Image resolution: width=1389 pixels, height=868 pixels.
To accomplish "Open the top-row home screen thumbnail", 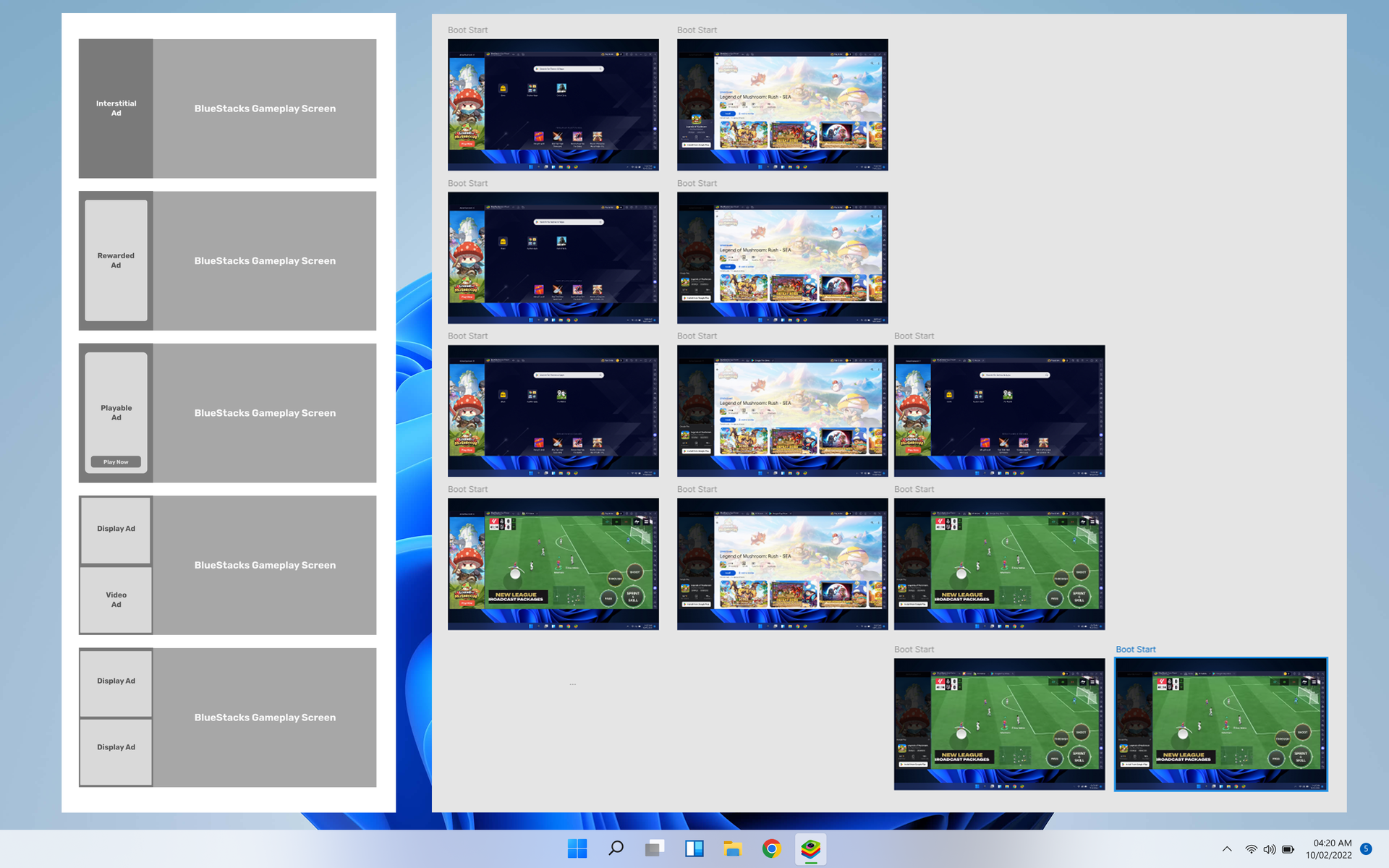I will click(553, 105).
